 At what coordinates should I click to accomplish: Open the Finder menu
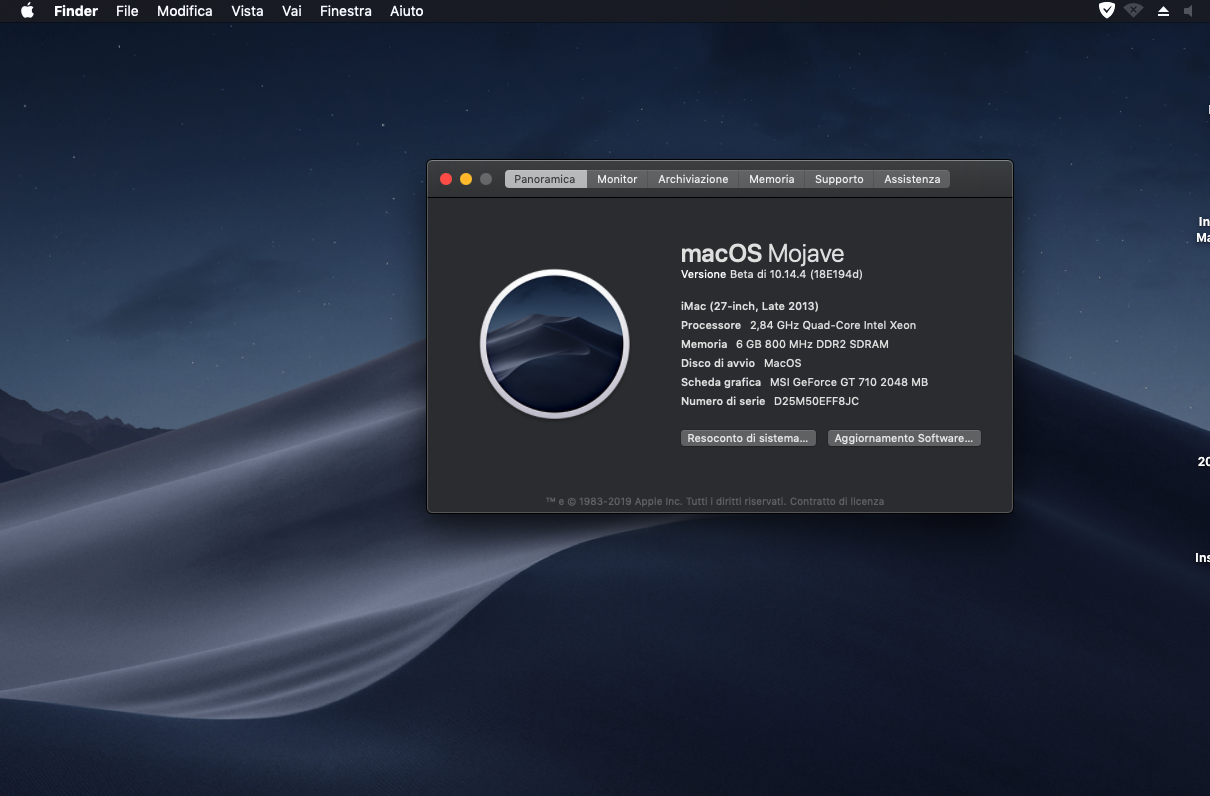click(x=76, y=11)
